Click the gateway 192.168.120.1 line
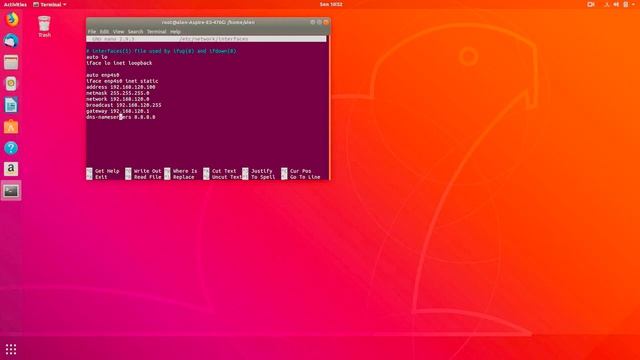 [x=118, y=111]
